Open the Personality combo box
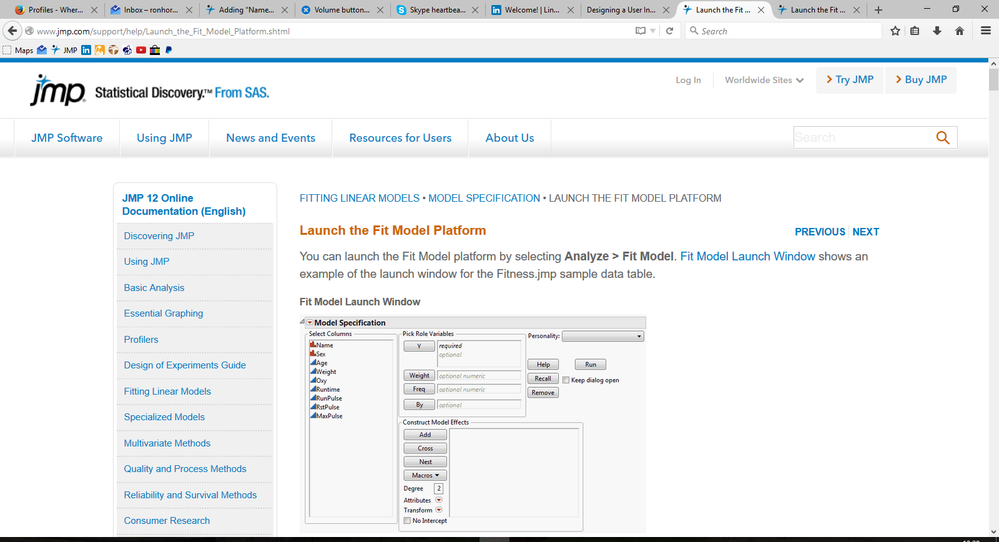The height and width of the screenshot is (542, 999). coord(603,336)
